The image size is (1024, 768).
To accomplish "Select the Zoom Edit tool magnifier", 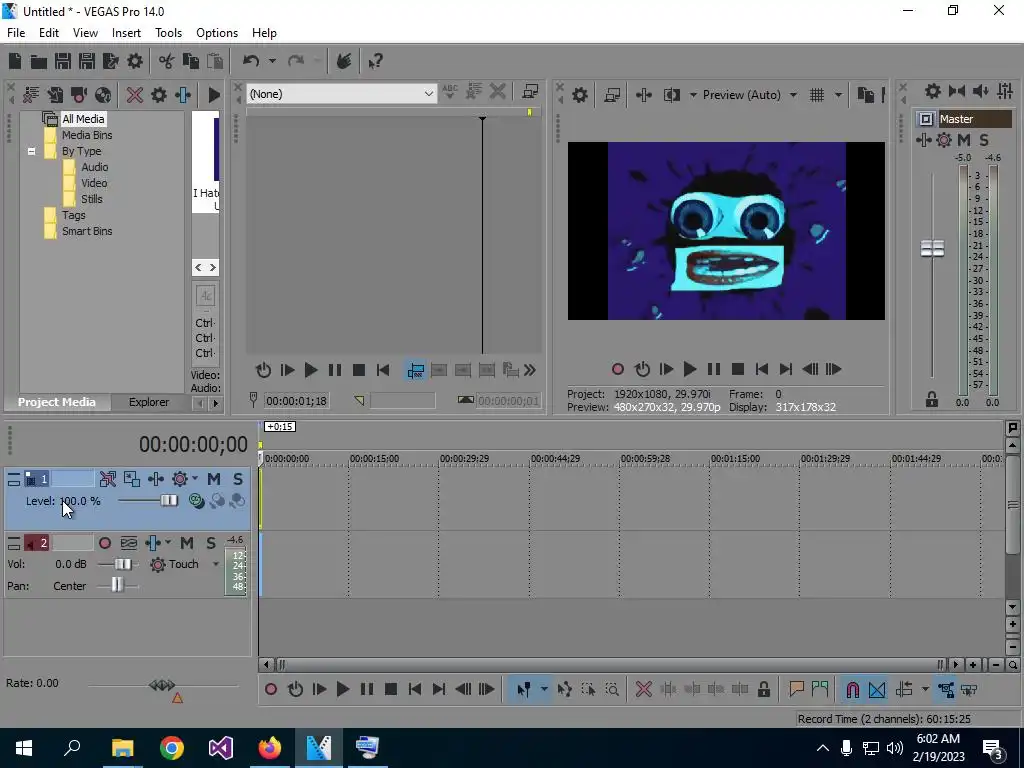I will click(x=612, y=689).
